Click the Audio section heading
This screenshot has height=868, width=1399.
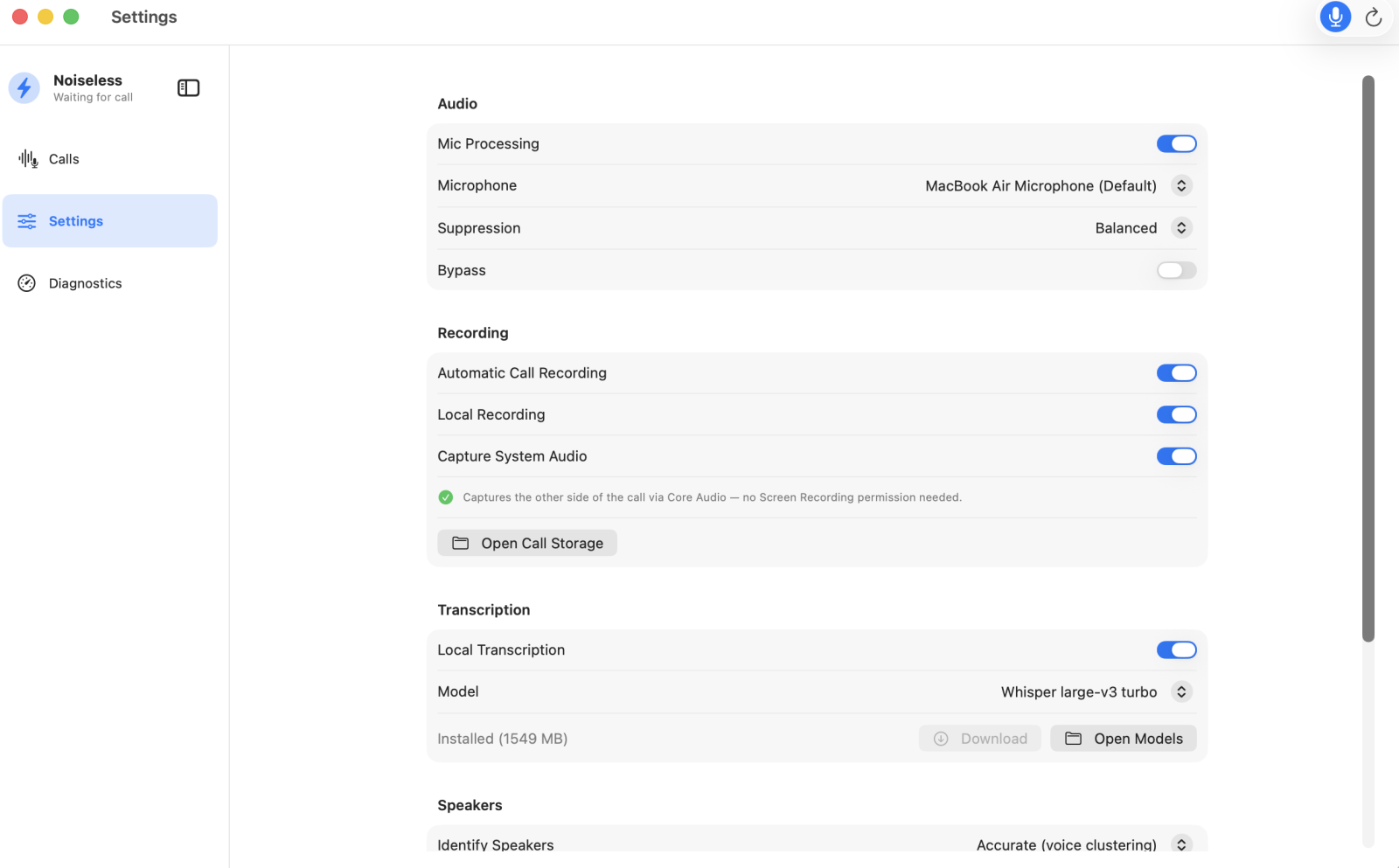pyautogui.click(x=457, y=104)
